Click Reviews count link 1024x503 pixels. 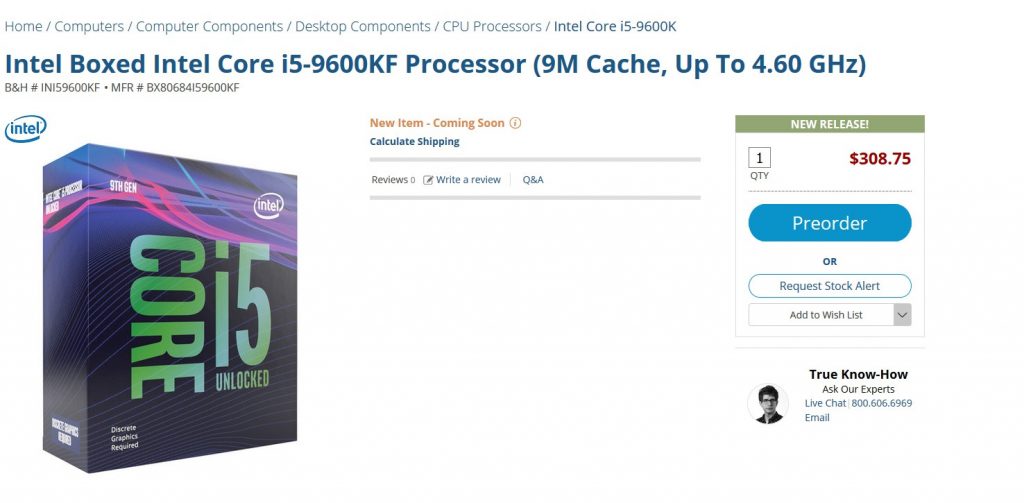pos(393,180)
